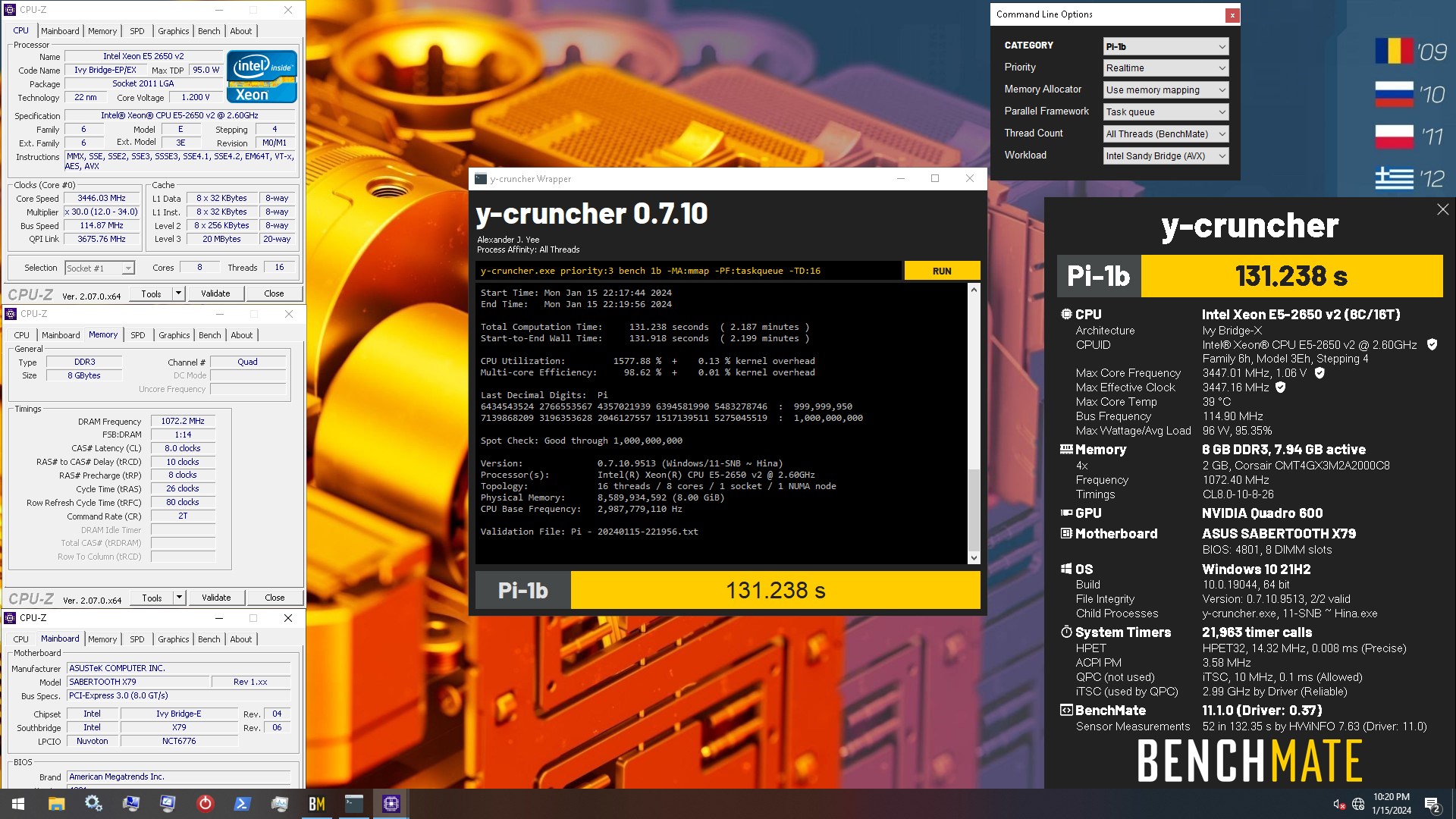Open File Explorer from the taskbar
The width and height of the screenshot is (1456, 819).
tap(56, 804)
